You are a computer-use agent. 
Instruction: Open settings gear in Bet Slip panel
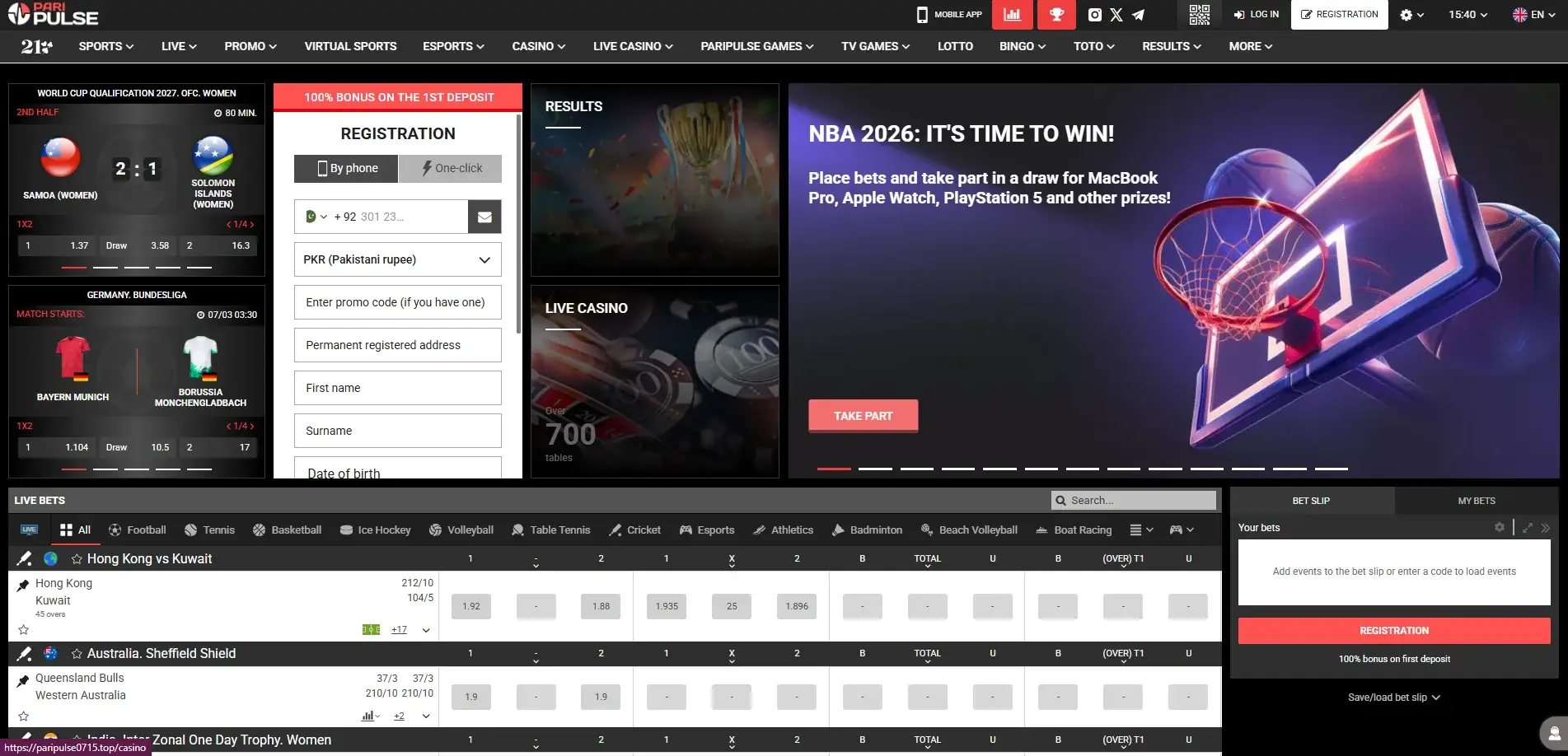[1500, 528]
